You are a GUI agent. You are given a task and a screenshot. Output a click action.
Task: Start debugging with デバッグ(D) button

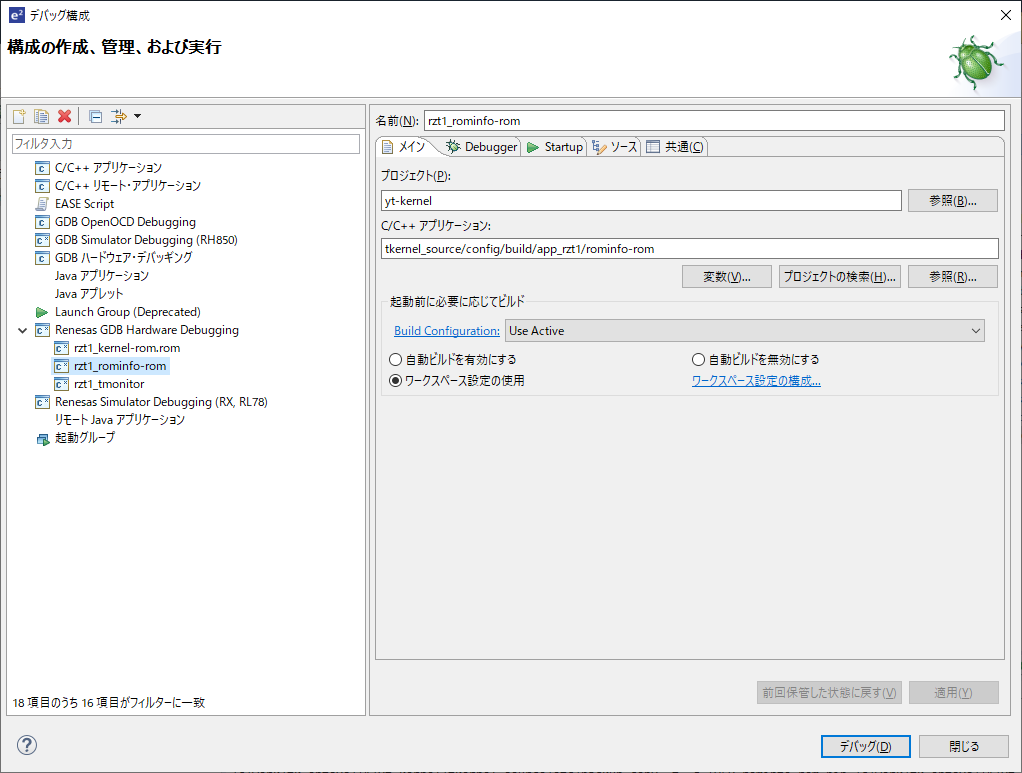[866, 746]
